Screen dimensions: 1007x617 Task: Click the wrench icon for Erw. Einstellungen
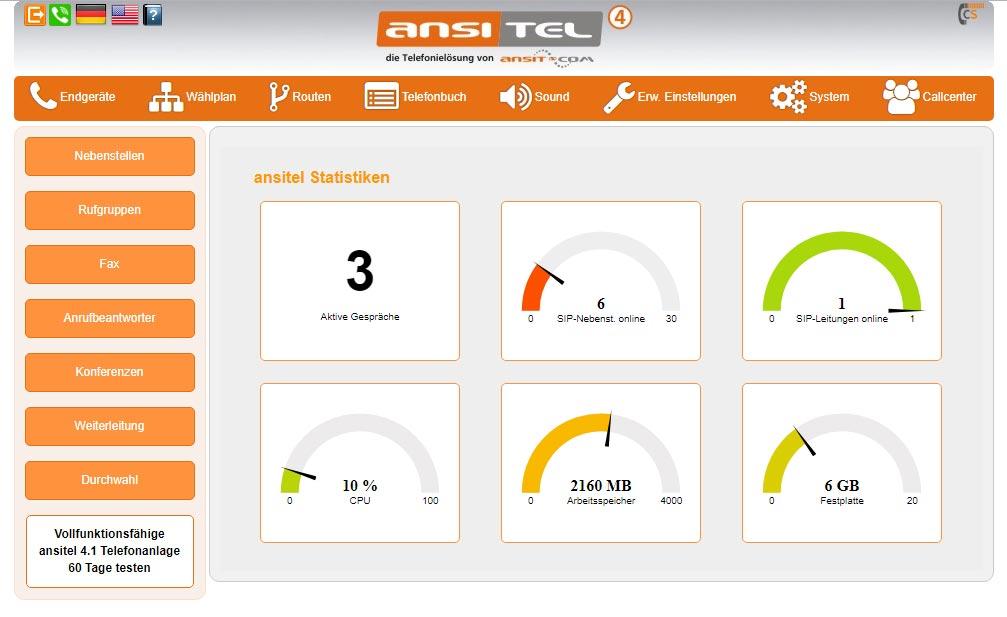[x=618, y=98]
